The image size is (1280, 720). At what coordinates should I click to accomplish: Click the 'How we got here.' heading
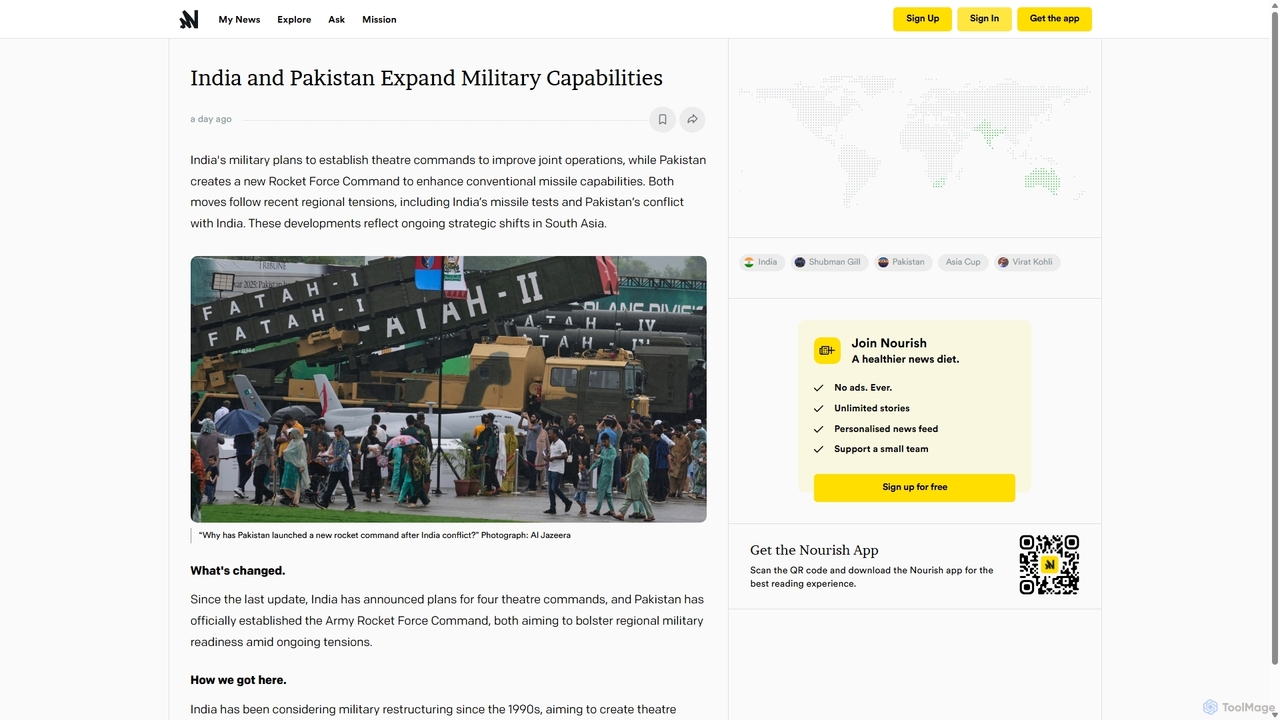point(238,680)
